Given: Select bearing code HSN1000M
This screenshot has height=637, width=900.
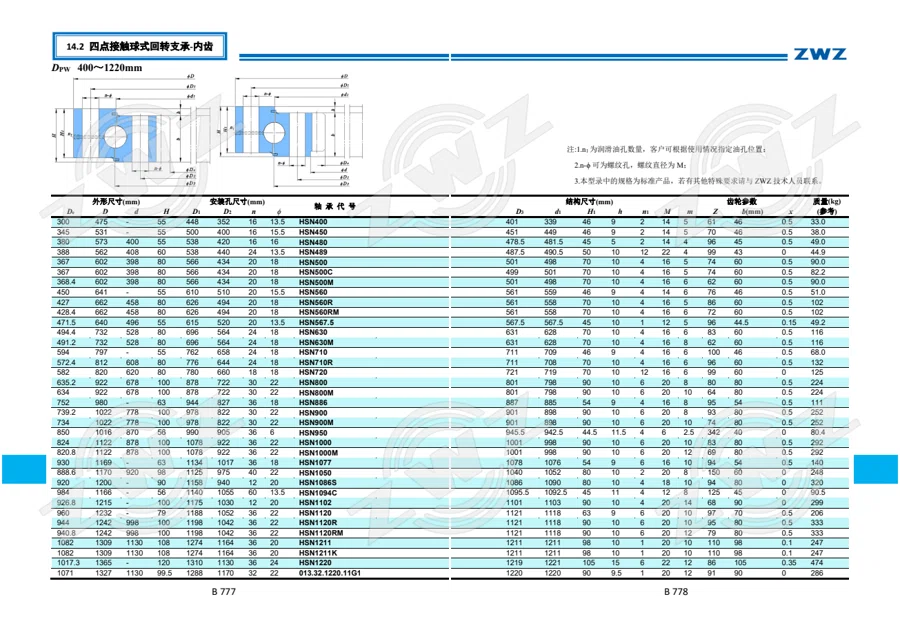Looking at the screenshot, I should 318,453.
